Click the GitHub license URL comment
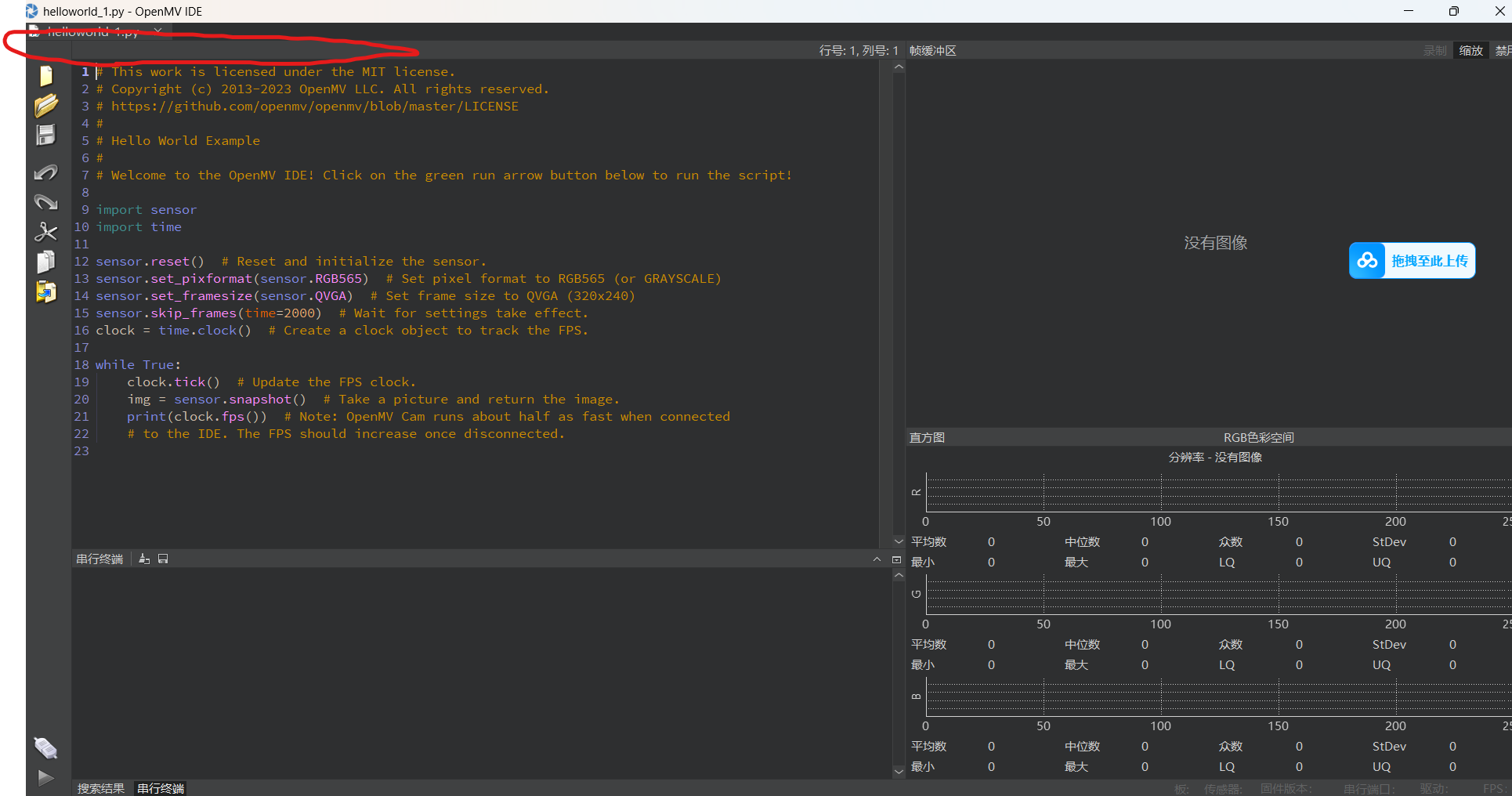Screen dimensions: 1512x796 pyautogui.click(x=307, y=106)
